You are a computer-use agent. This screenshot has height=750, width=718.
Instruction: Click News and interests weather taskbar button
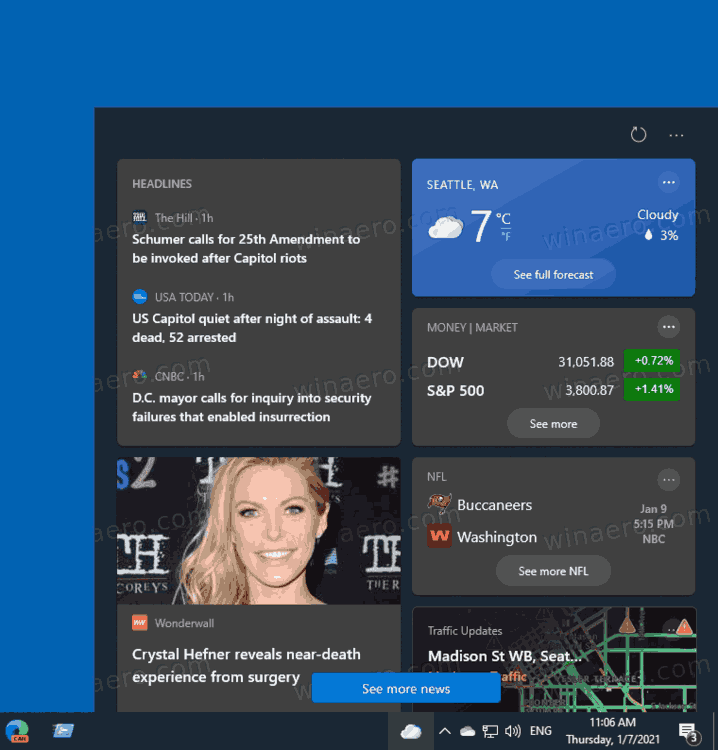click(x=411, y=731)
